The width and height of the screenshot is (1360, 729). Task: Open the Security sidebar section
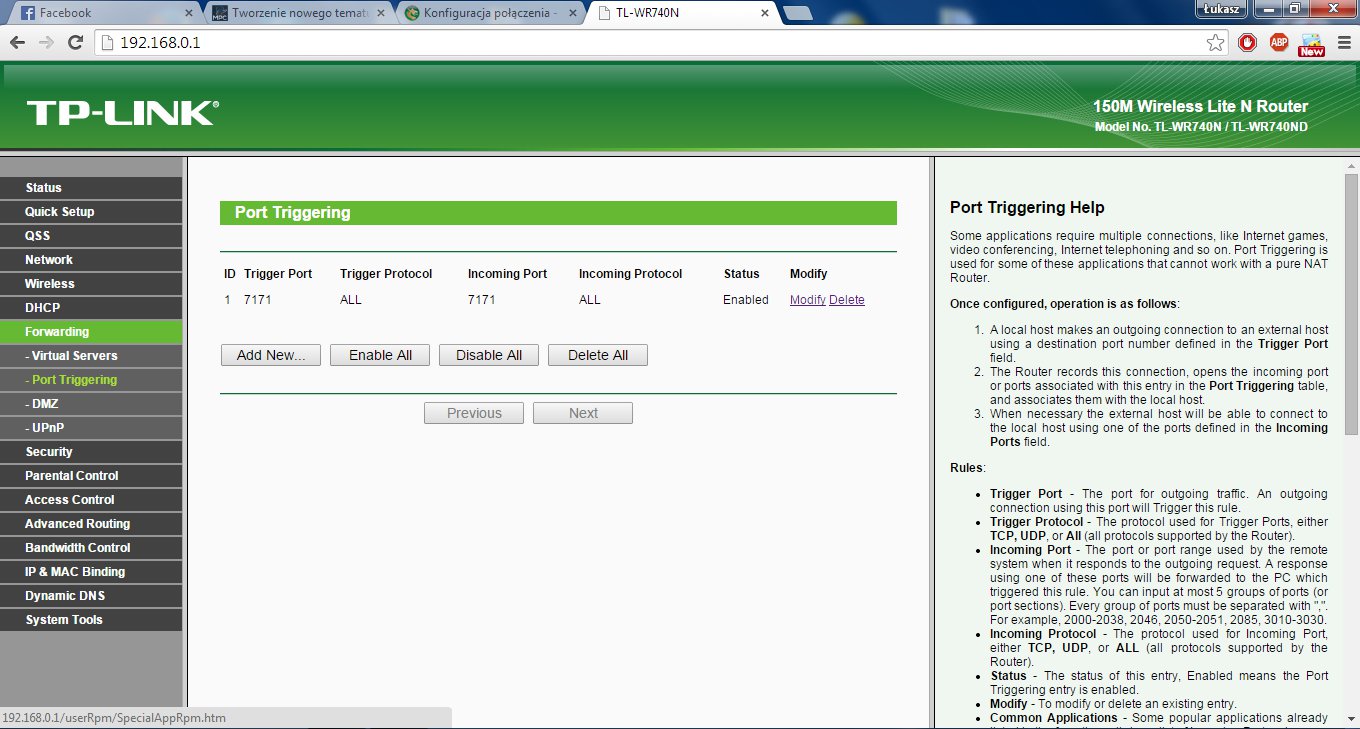pyautogui.click(x=91, y=452)
